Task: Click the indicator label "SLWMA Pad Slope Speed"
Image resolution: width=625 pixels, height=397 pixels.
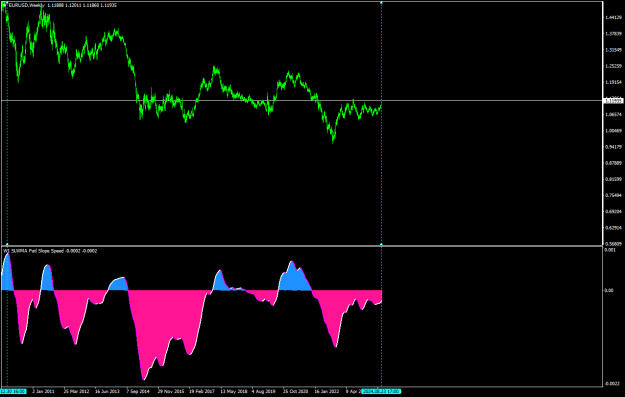Action: click(37, 251)
